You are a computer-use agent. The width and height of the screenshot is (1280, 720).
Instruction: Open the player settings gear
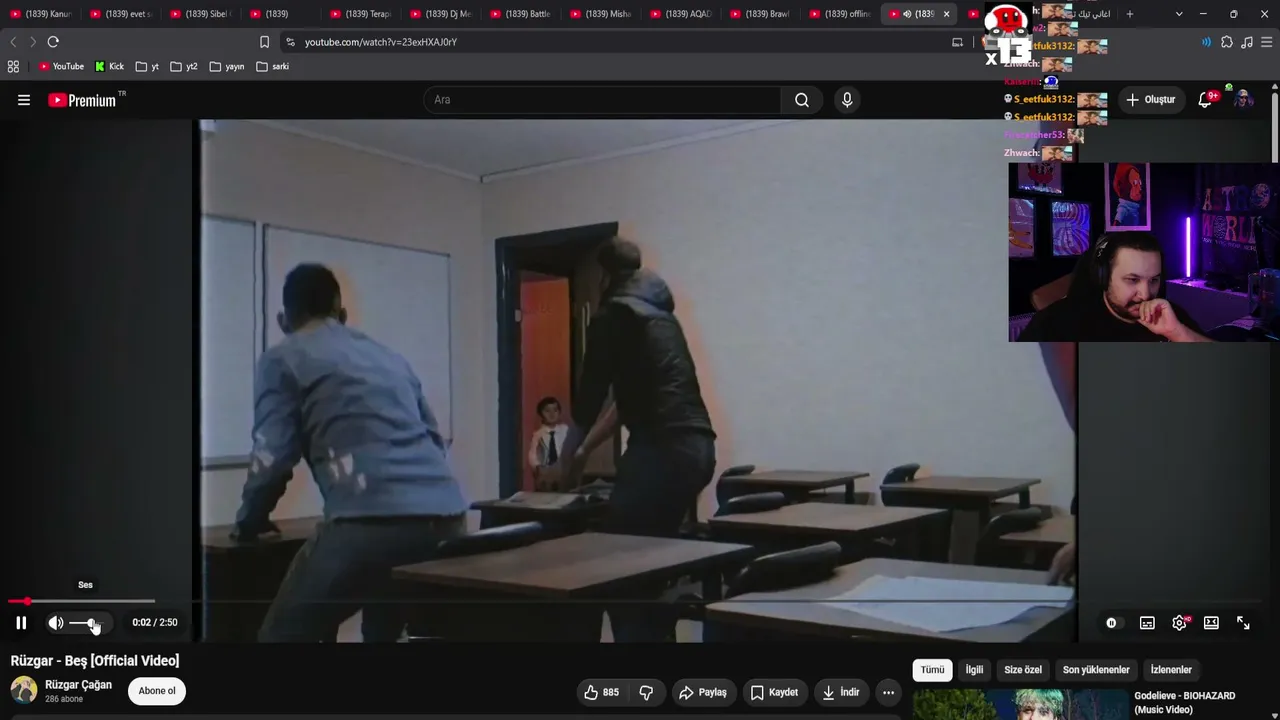(1180, 623)
